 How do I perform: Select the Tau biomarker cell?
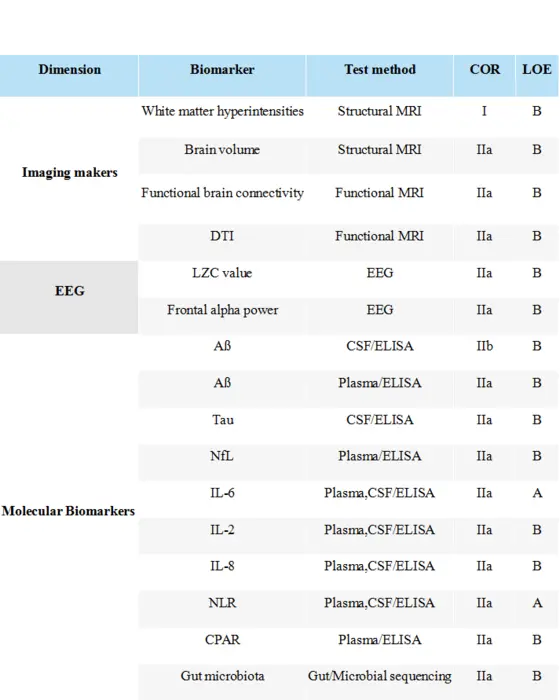coord(222,426)
